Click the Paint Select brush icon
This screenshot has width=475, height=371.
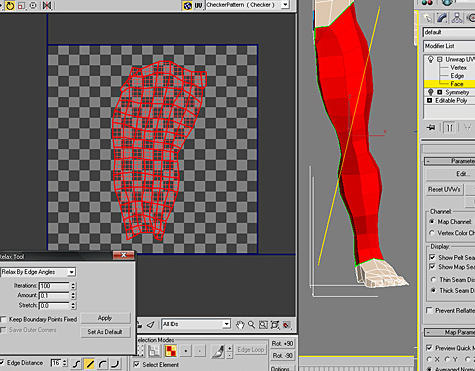tap(218, 351)
